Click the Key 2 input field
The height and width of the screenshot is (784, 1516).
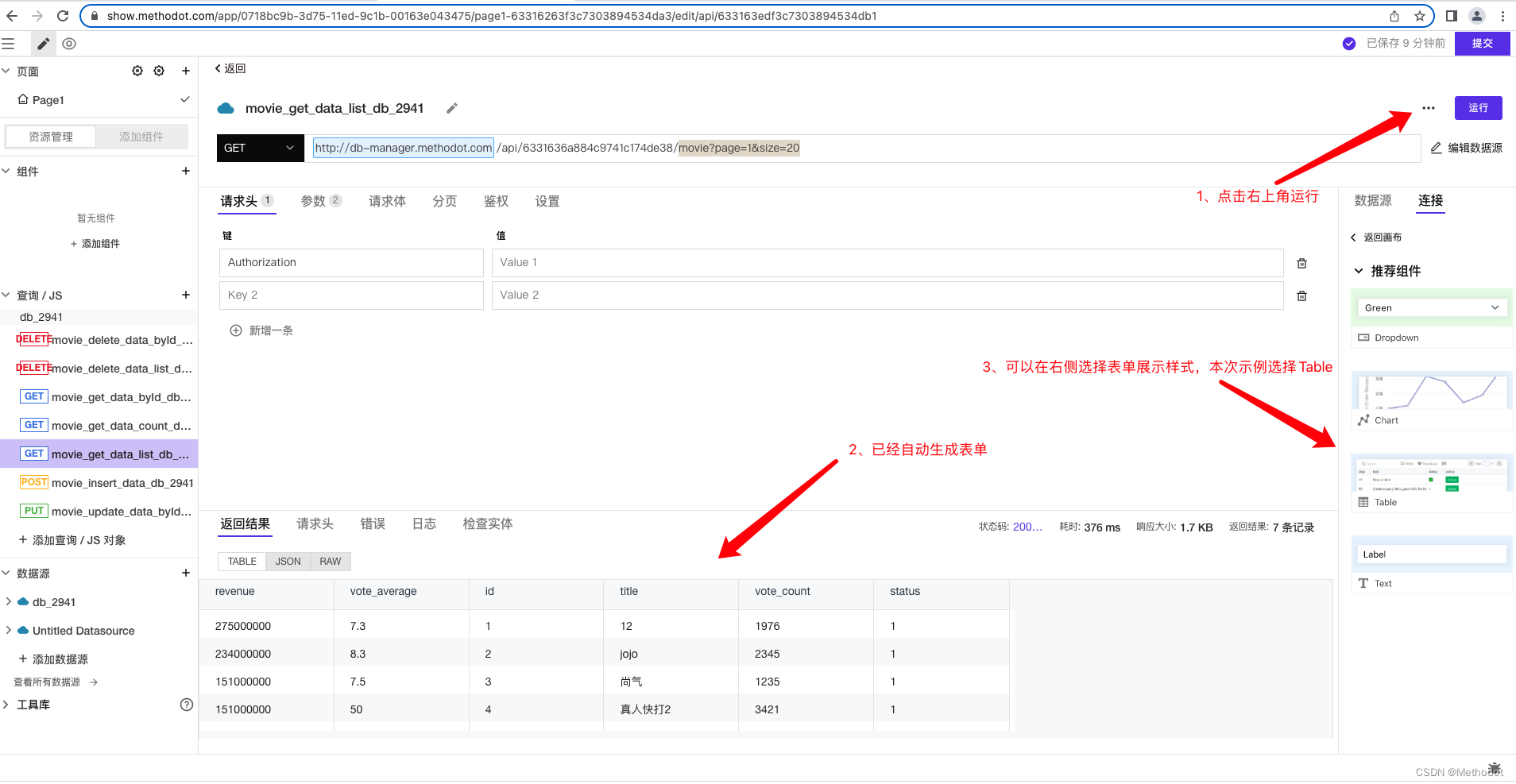pos(351,295)
